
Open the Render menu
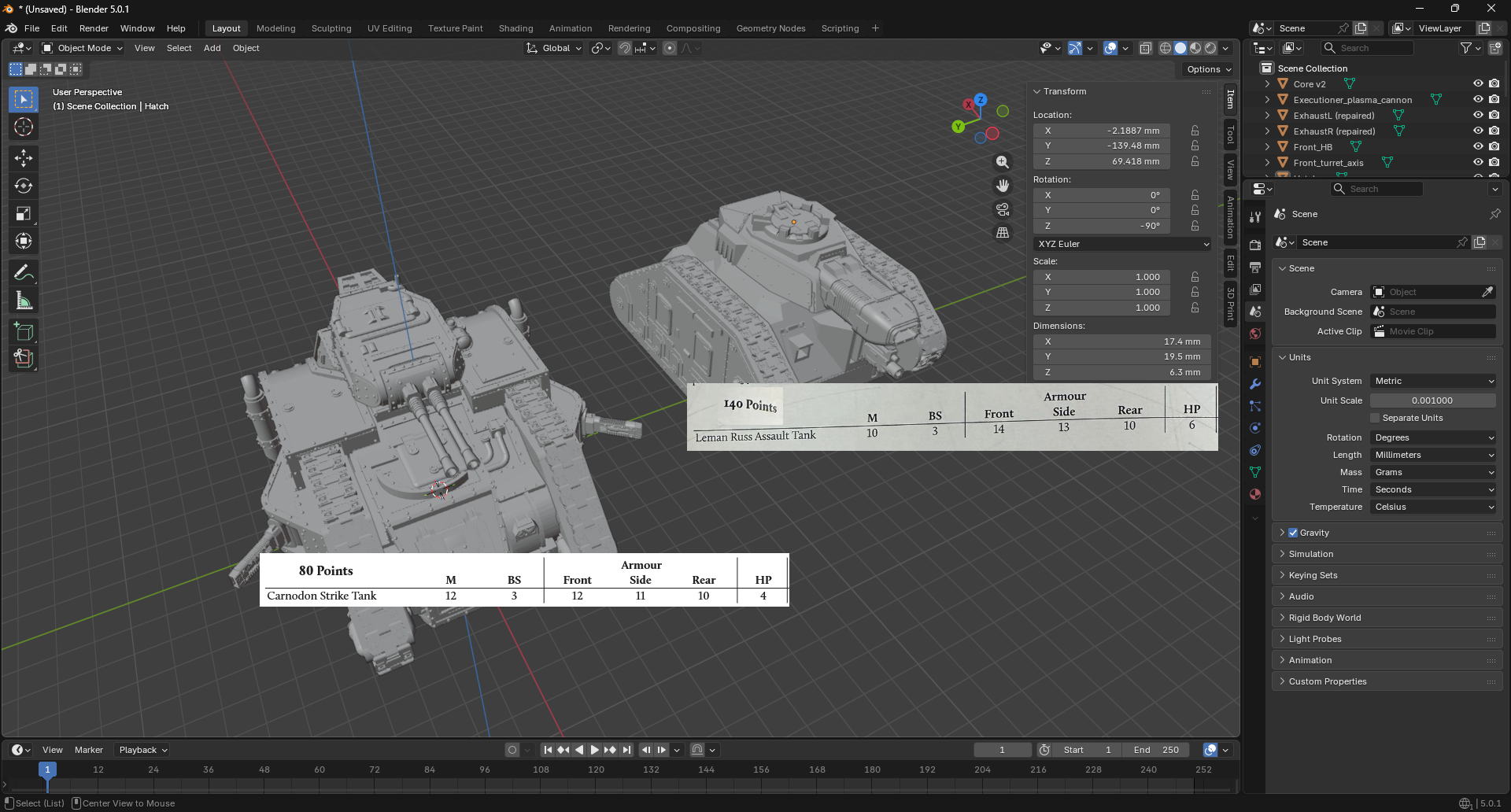click(x=94, y=28)
